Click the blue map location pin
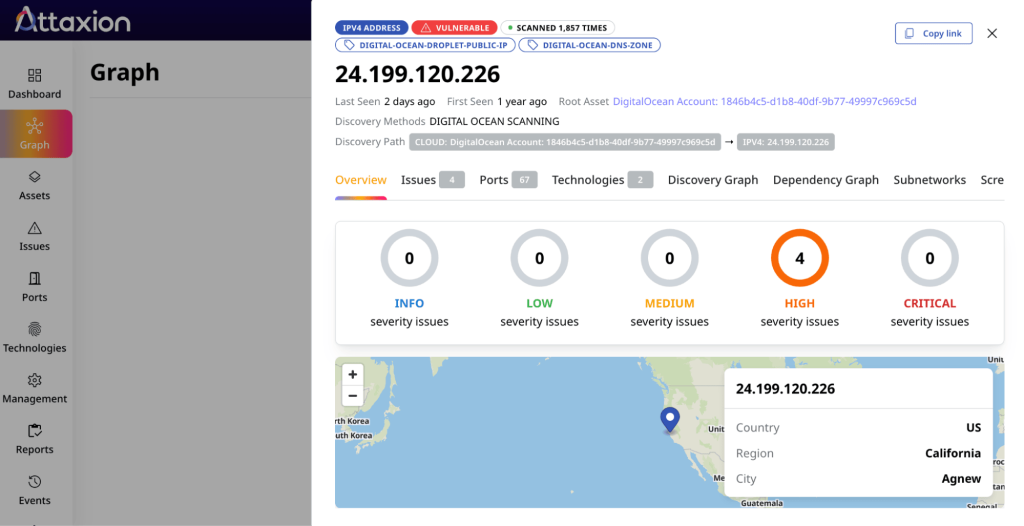The width and height of the screenshot is (1024, 526). [x=669, y=419]
